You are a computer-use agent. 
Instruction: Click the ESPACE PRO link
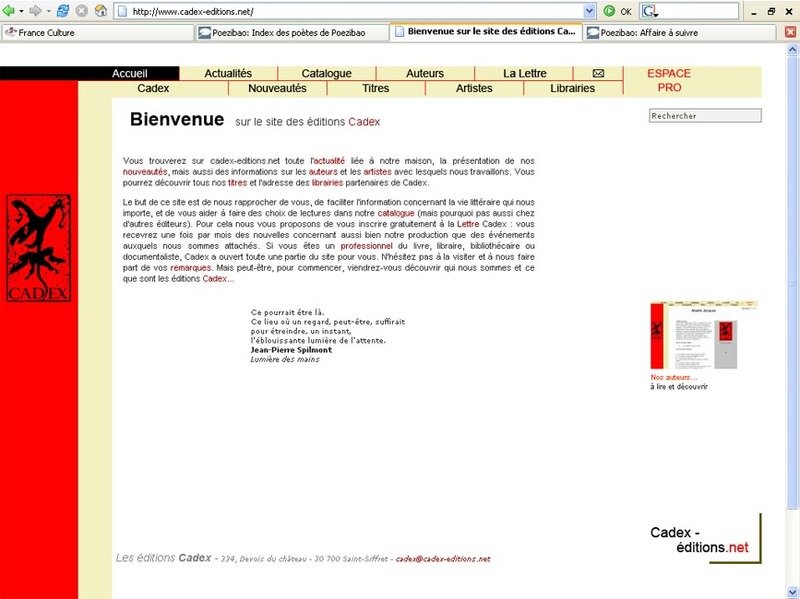(x=668, y=80)
